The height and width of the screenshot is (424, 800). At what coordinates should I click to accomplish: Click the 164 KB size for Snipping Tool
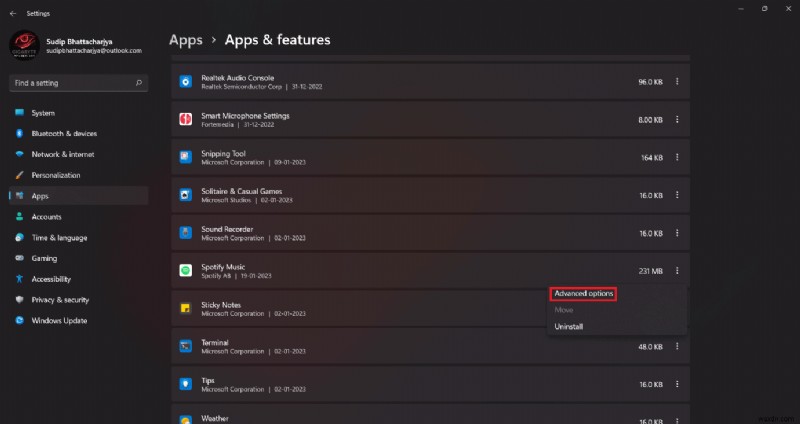coord(652,158)
